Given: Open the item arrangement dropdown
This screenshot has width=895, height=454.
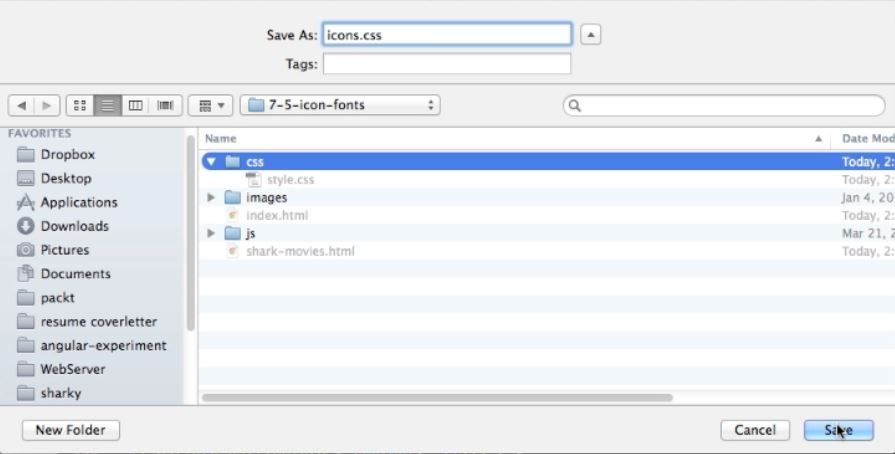Looking at the screenshot, I should 212,105.
